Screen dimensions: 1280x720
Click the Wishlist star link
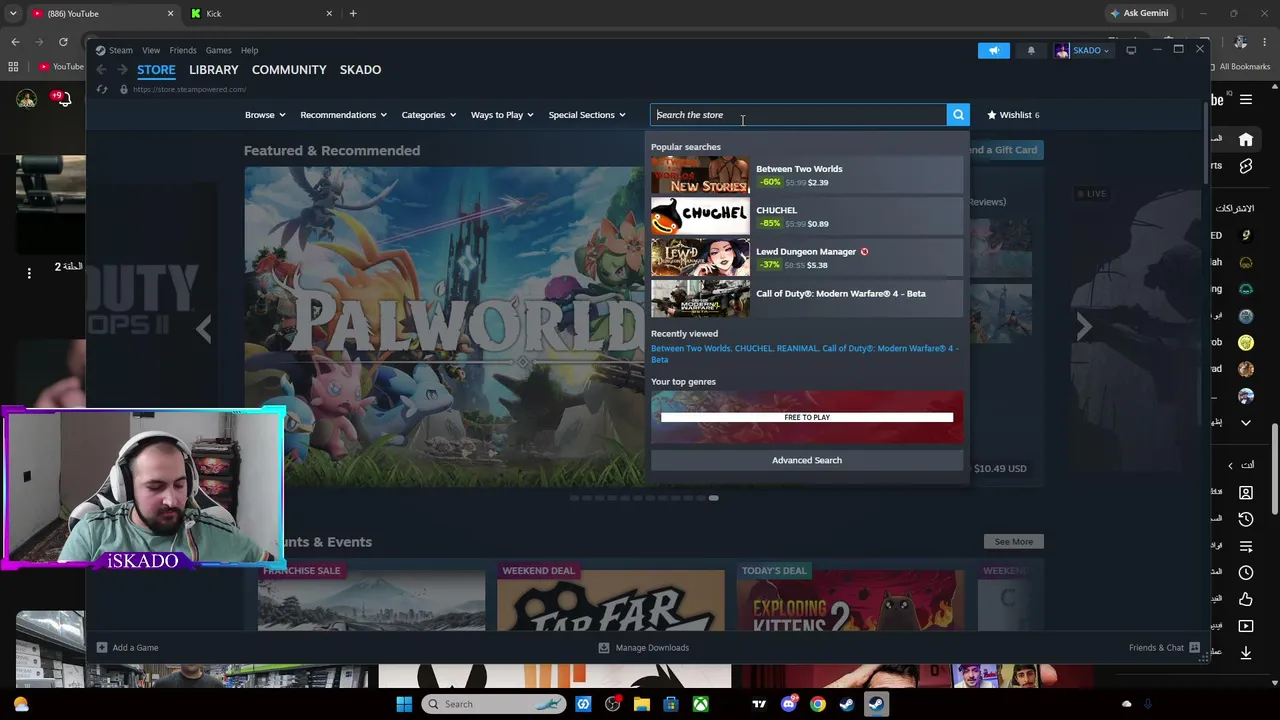[1013, 115]
